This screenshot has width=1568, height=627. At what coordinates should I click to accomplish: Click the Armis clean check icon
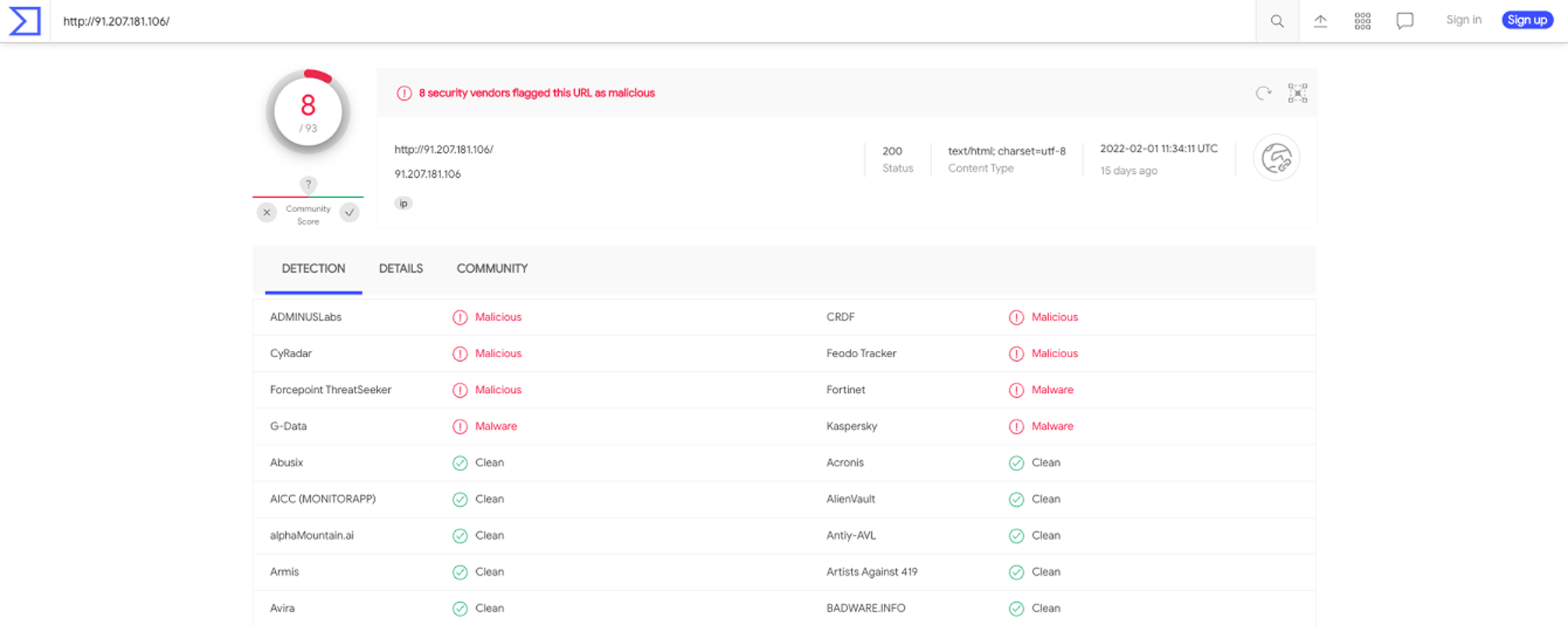point(460,572)
